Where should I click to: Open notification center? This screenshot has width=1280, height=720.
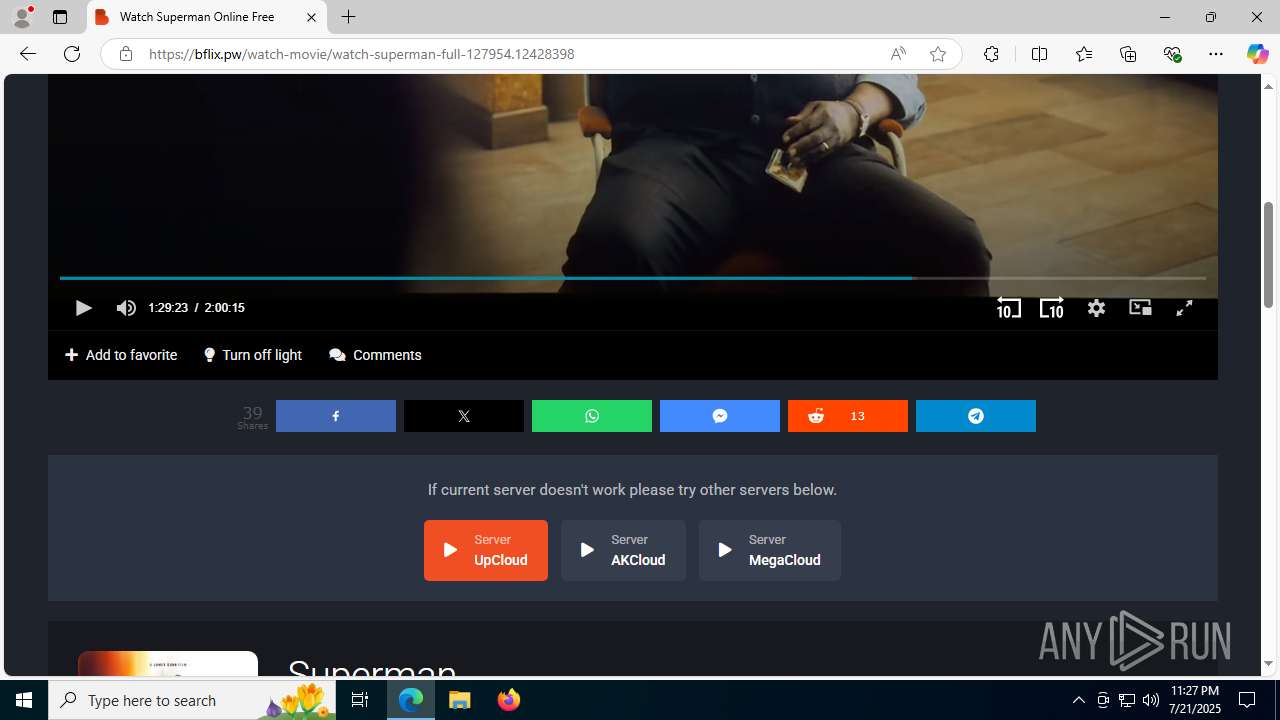1247,700
